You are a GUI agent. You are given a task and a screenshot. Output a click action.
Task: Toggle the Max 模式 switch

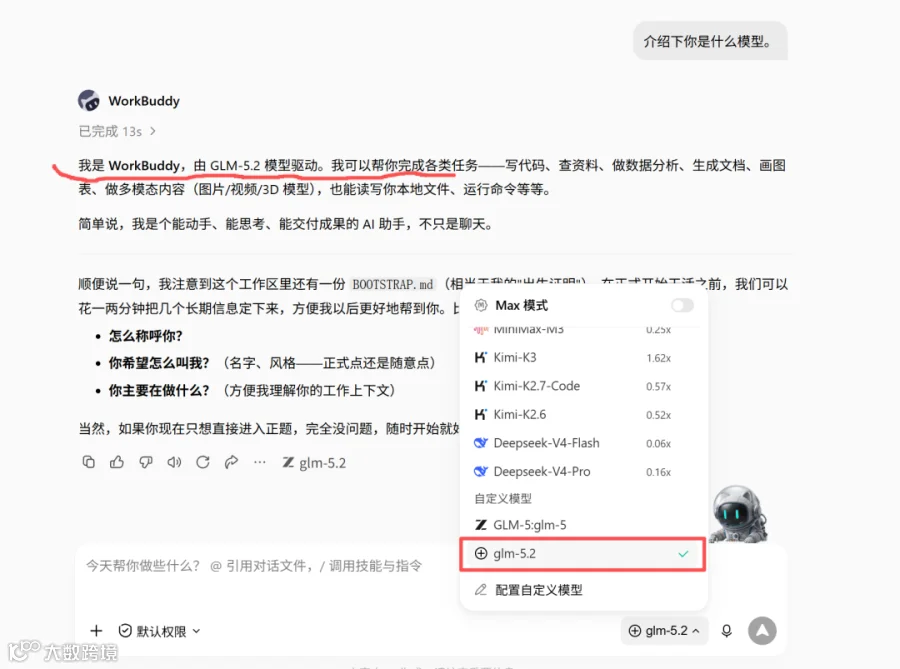(x=682, y=305)
